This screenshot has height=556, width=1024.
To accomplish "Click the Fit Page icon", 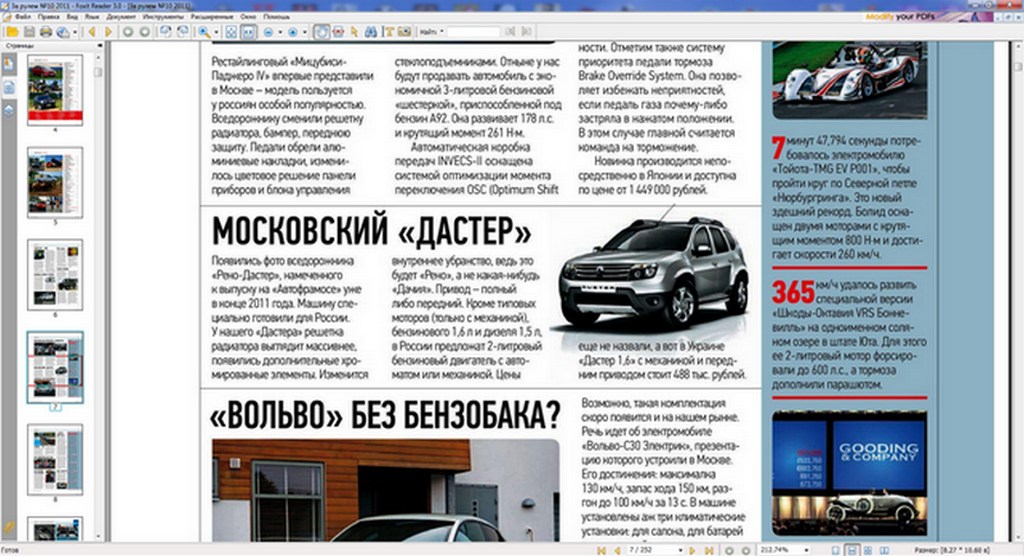I will (x=231, y=31).
